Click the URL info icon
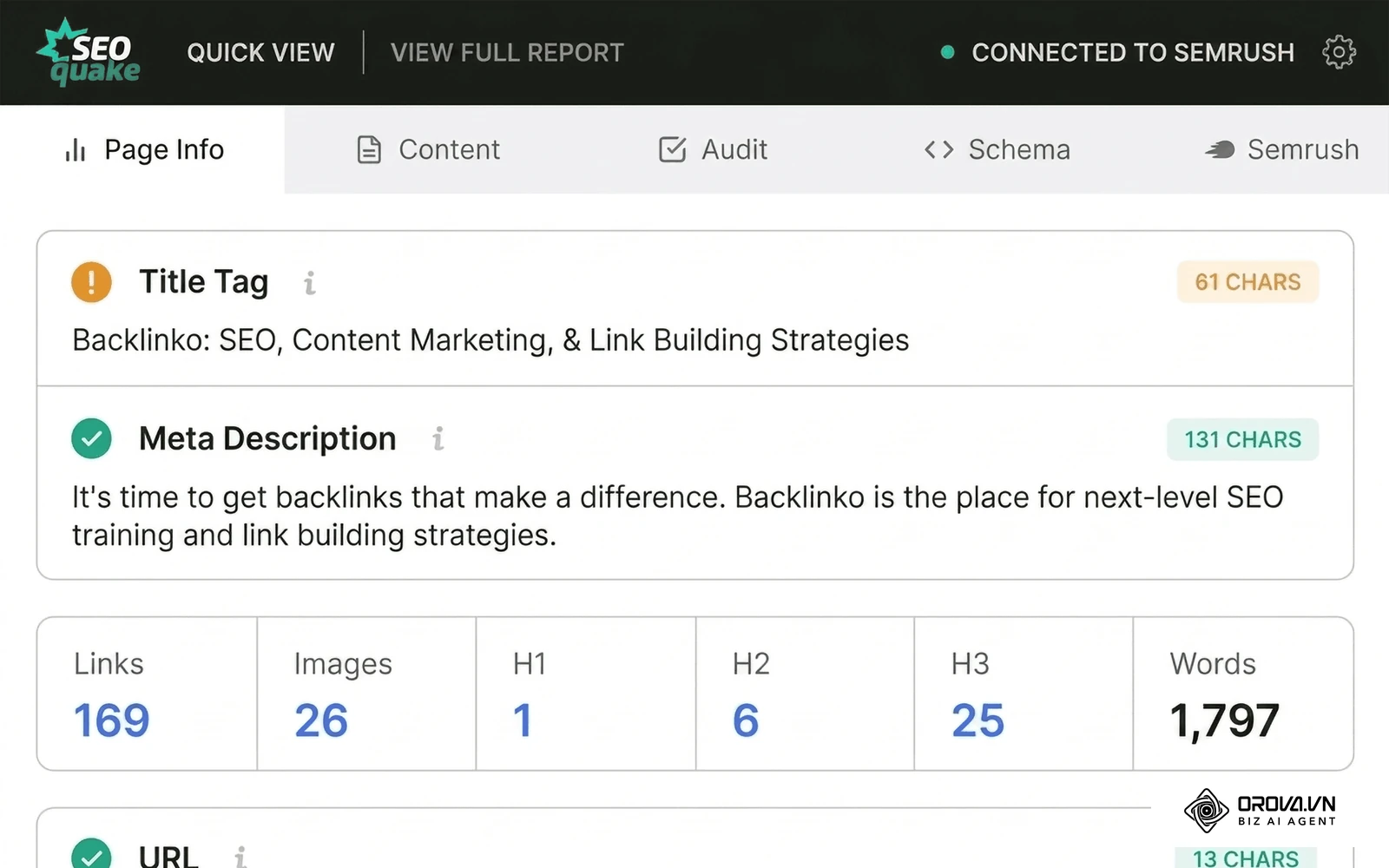Image resolution: width=1389 pixels, height=868 pixels. 240,857
